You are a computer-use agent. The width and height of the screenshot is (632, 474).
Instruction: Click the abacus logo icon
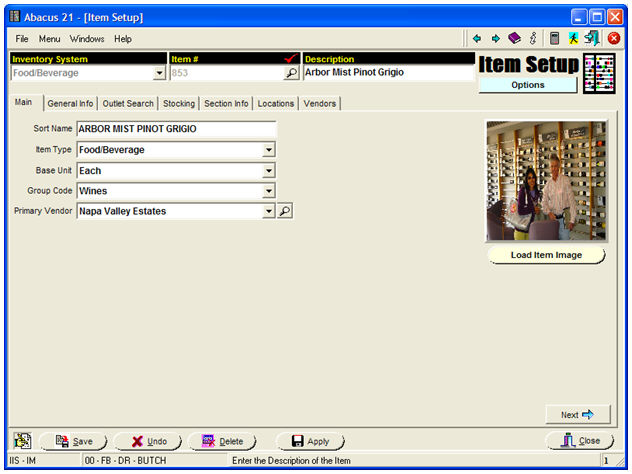600,74
